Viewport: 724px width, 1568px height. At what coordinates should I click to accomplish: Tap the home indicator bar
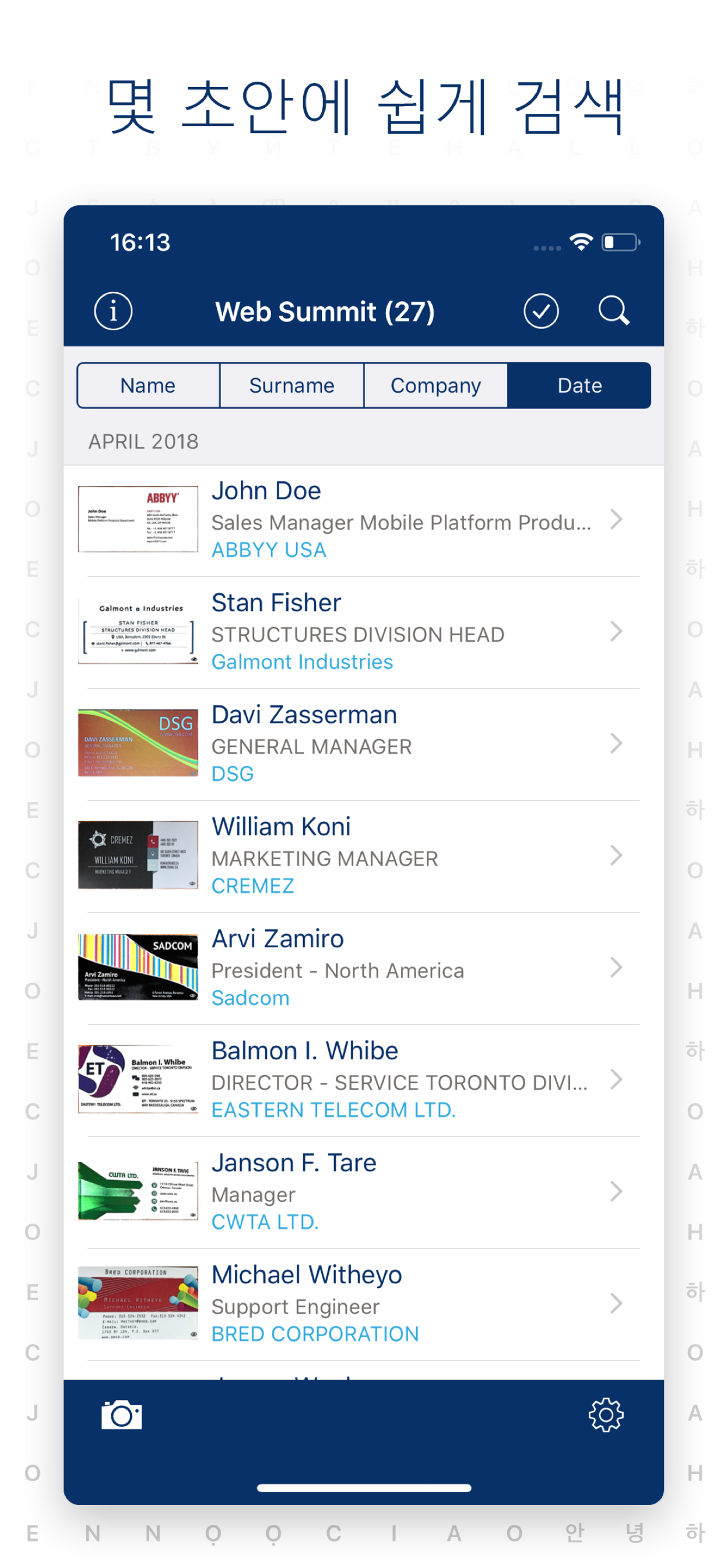364,1487
